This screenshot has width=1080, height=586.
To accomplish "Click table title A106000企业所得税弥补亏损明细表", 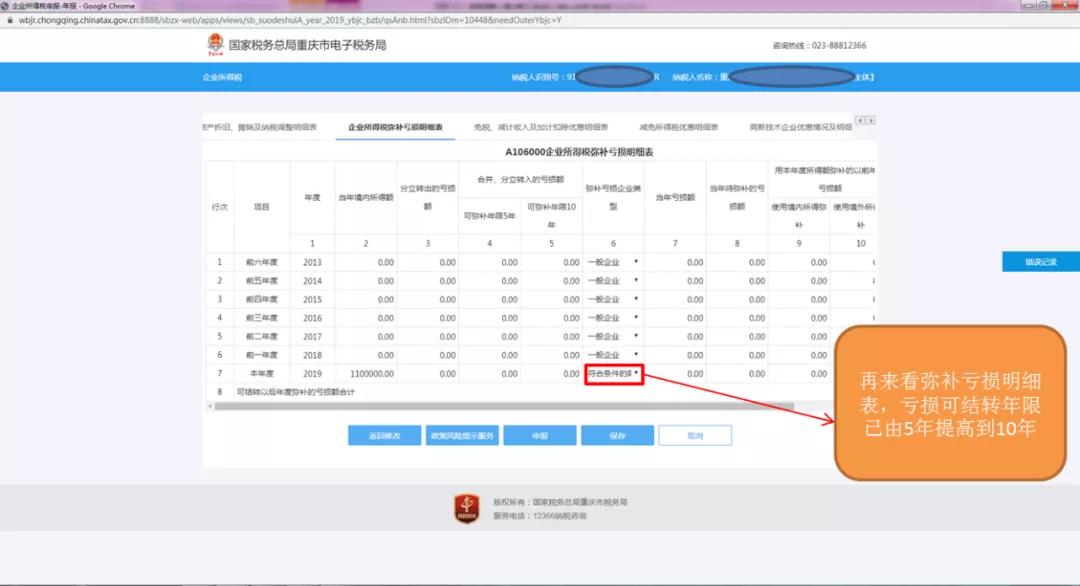I will (579, 151).
